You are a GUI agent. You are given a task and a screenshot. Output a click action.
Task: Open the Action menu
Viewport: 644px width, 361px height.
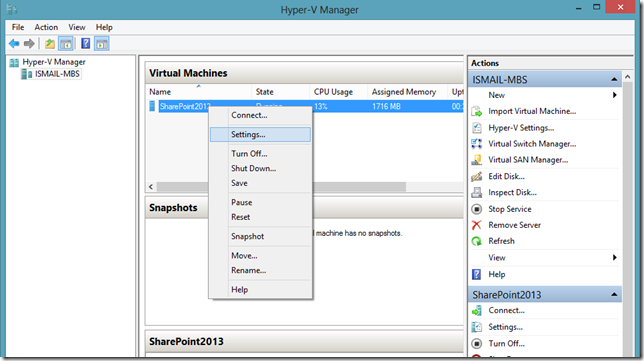click(x=46, y=27)
